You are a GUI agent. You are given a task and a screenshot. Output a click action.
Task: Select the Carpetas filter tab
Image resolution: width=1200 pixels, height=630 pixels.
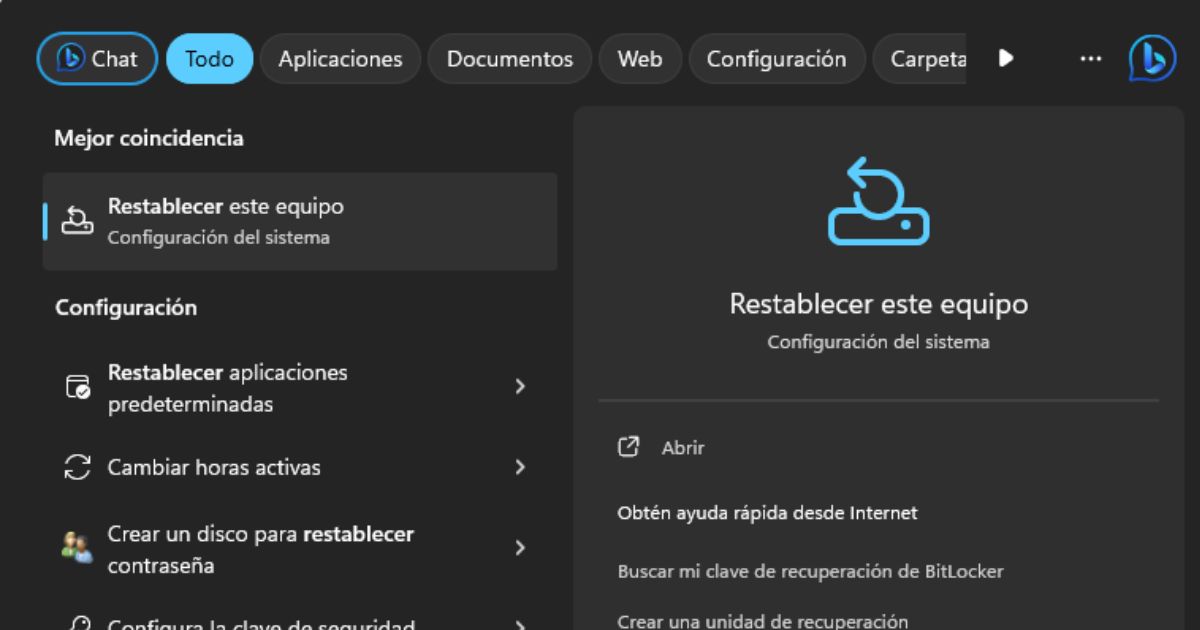920,59
